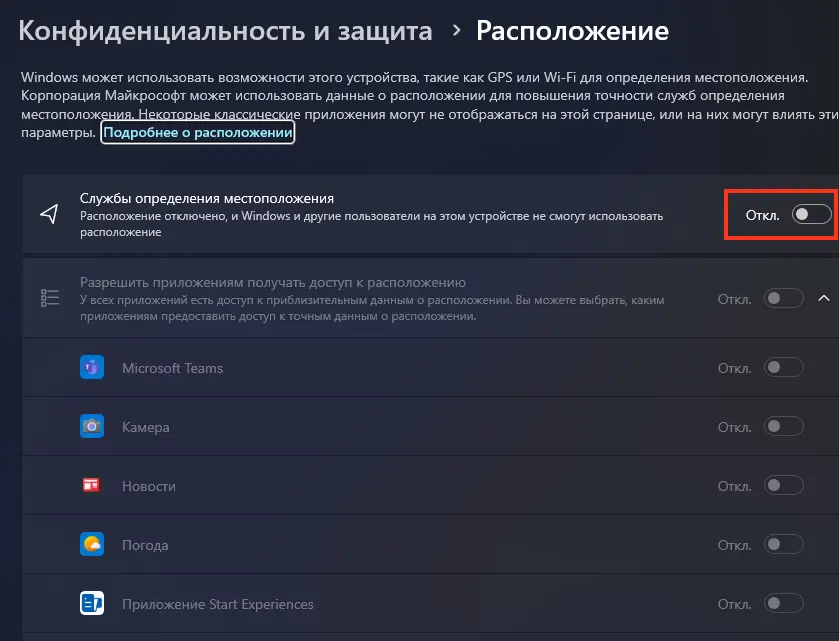This screenshot has height=641, width=839.
Task: Toggle app access to location switch
Action: coord(784,298)
